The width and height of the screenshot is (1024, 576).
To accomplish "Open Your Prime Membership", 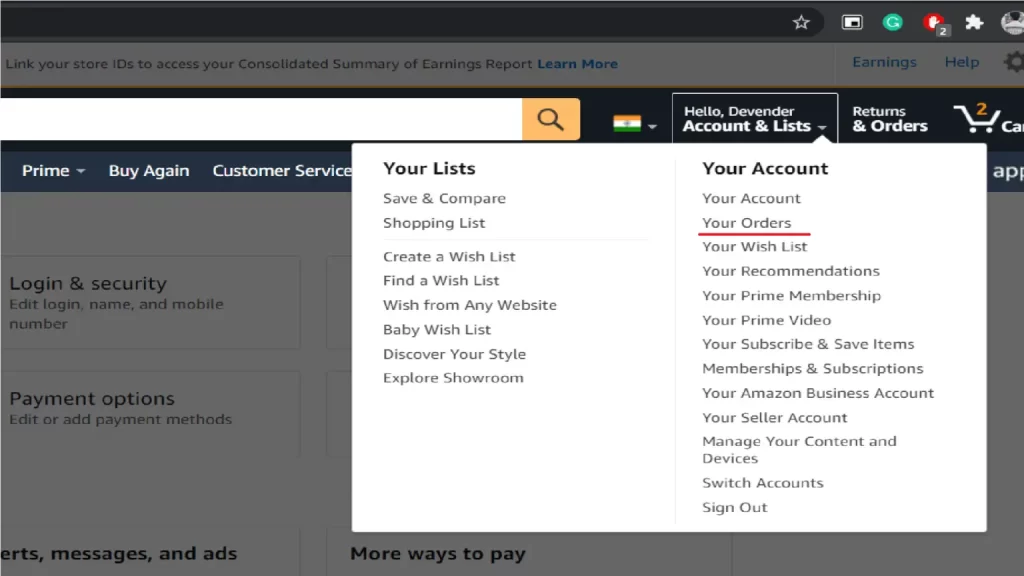I will click(792, 295).
